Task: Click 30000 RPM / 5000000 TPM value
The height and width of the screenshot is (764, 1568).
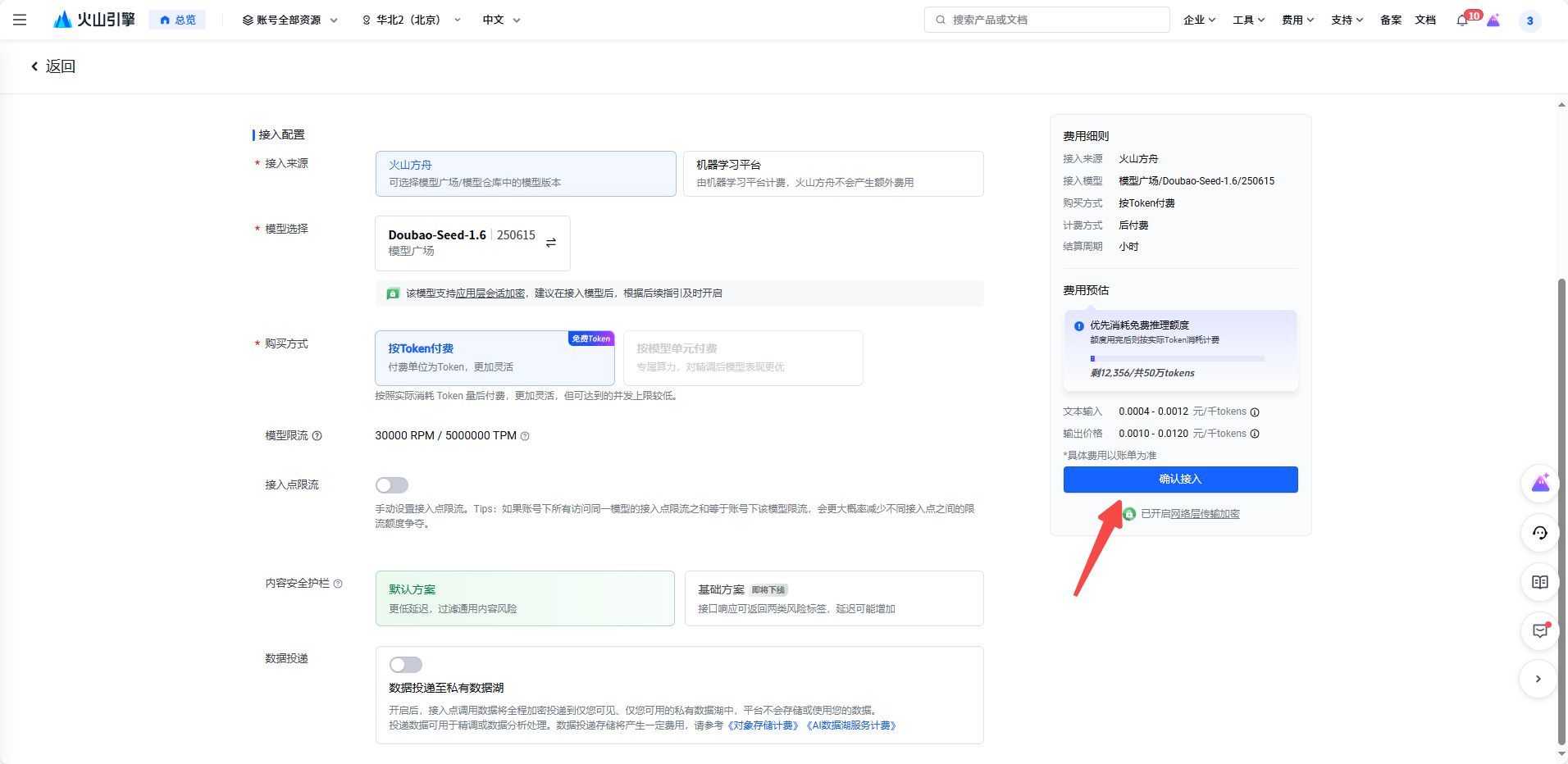Action: (x=446, y=436)
